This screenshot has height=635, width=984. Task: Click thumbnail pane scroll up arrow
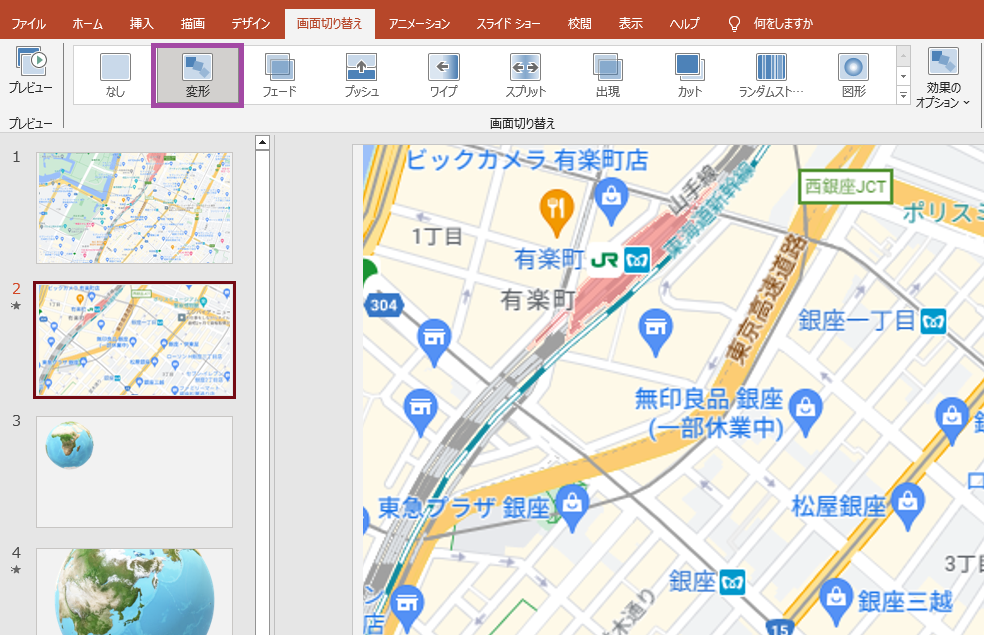[262, 142]
